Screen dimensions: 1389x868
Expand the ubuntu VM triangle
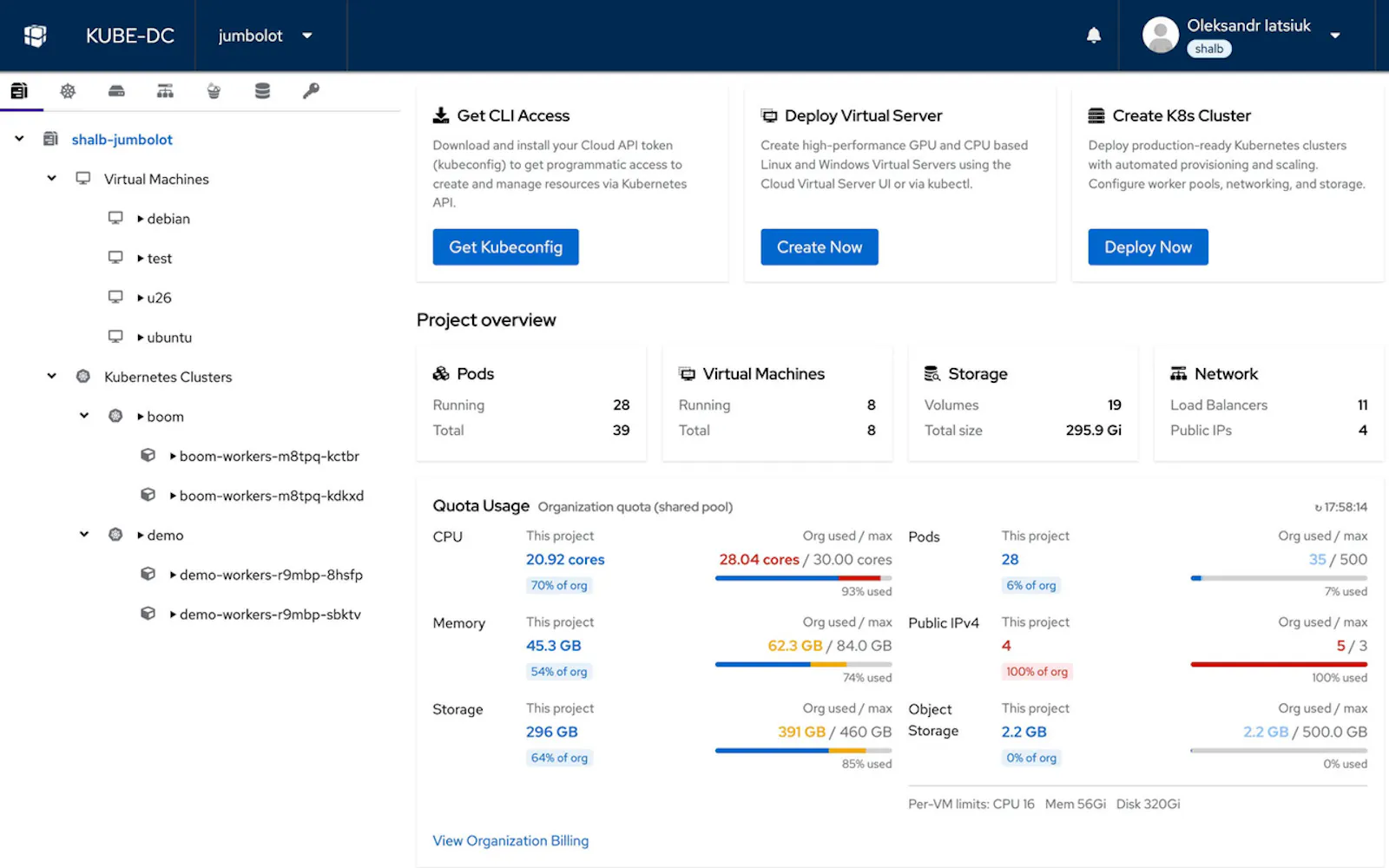(x=141, y=337)
